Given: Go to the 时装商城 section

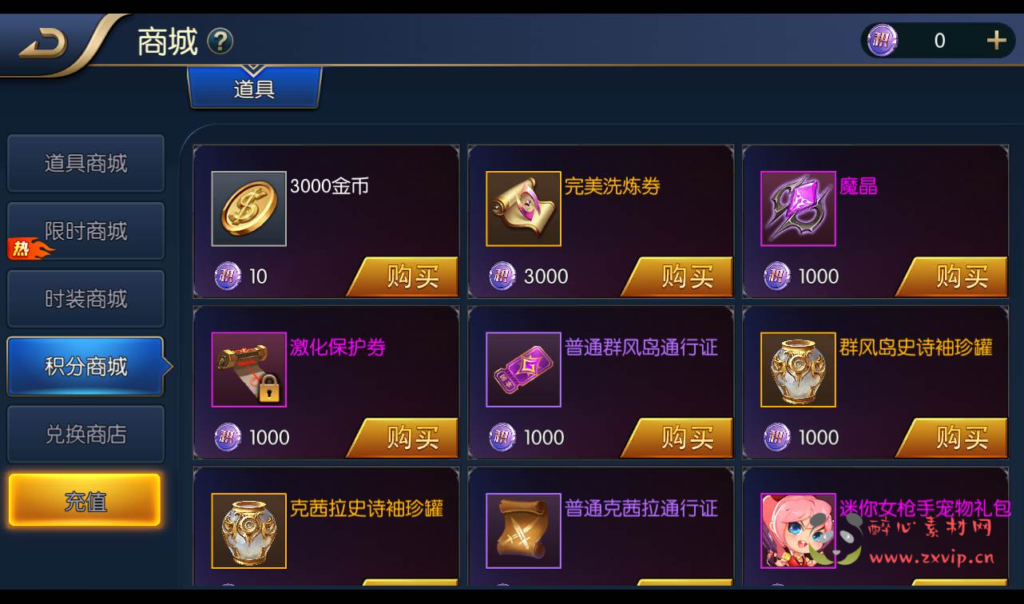Looking at the screenshot, I should coord(86,299).
